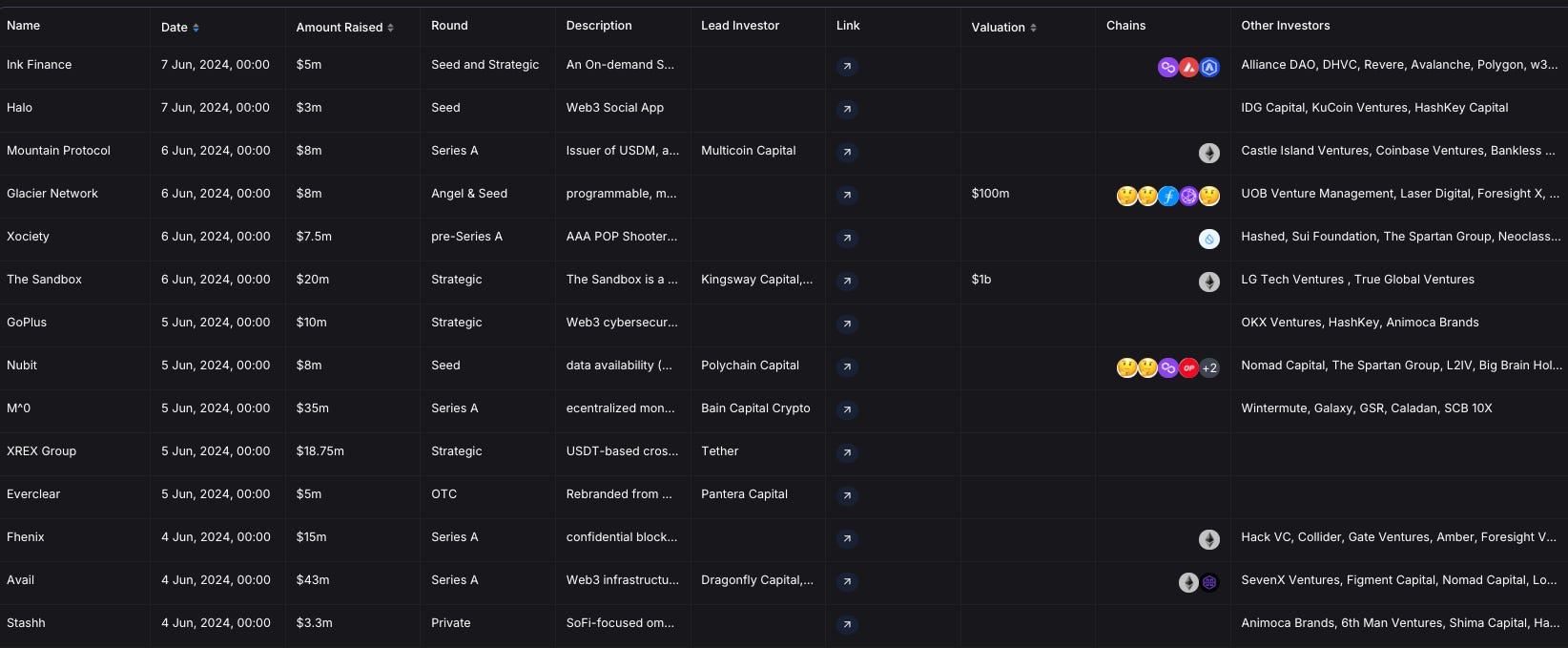The image size is (1568, 648).
Task: Click Ethereum chain icon in Fhenix row
Action: coord(1209,539)
